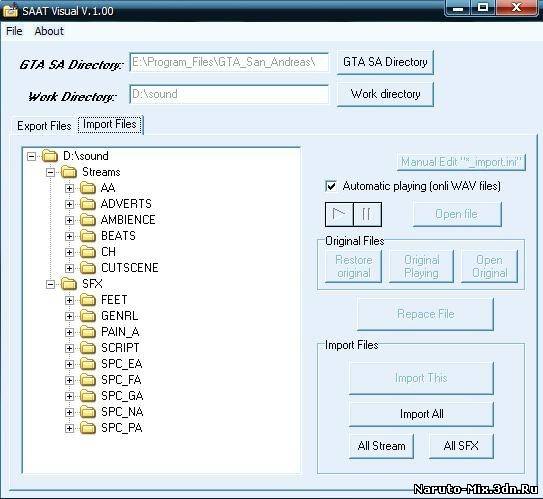543x499 pixels.
Task: Toggle Automatic playing checkbox
Action: [x=331, y=186]
